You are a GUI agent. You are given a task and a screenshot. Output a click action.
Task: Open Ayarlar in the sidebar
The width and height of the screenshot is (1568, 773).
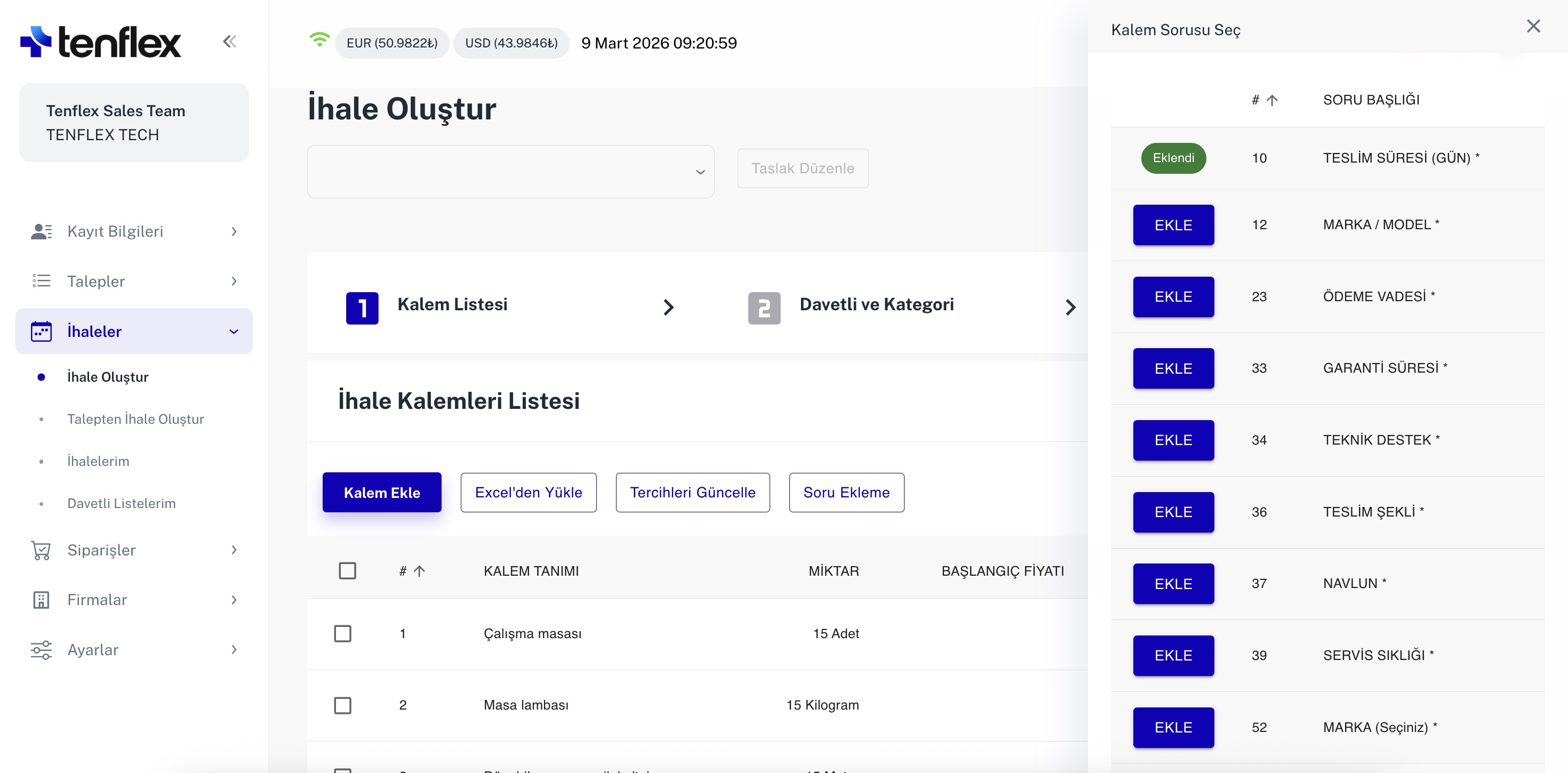click(x=134, y=650)
